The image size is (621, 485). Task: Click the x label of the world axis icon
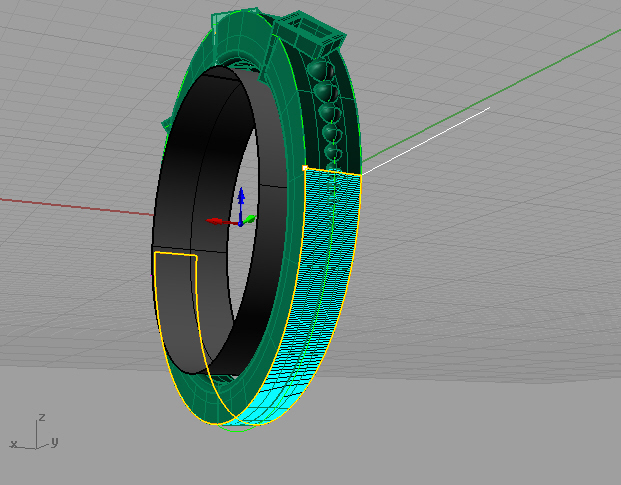13,442
